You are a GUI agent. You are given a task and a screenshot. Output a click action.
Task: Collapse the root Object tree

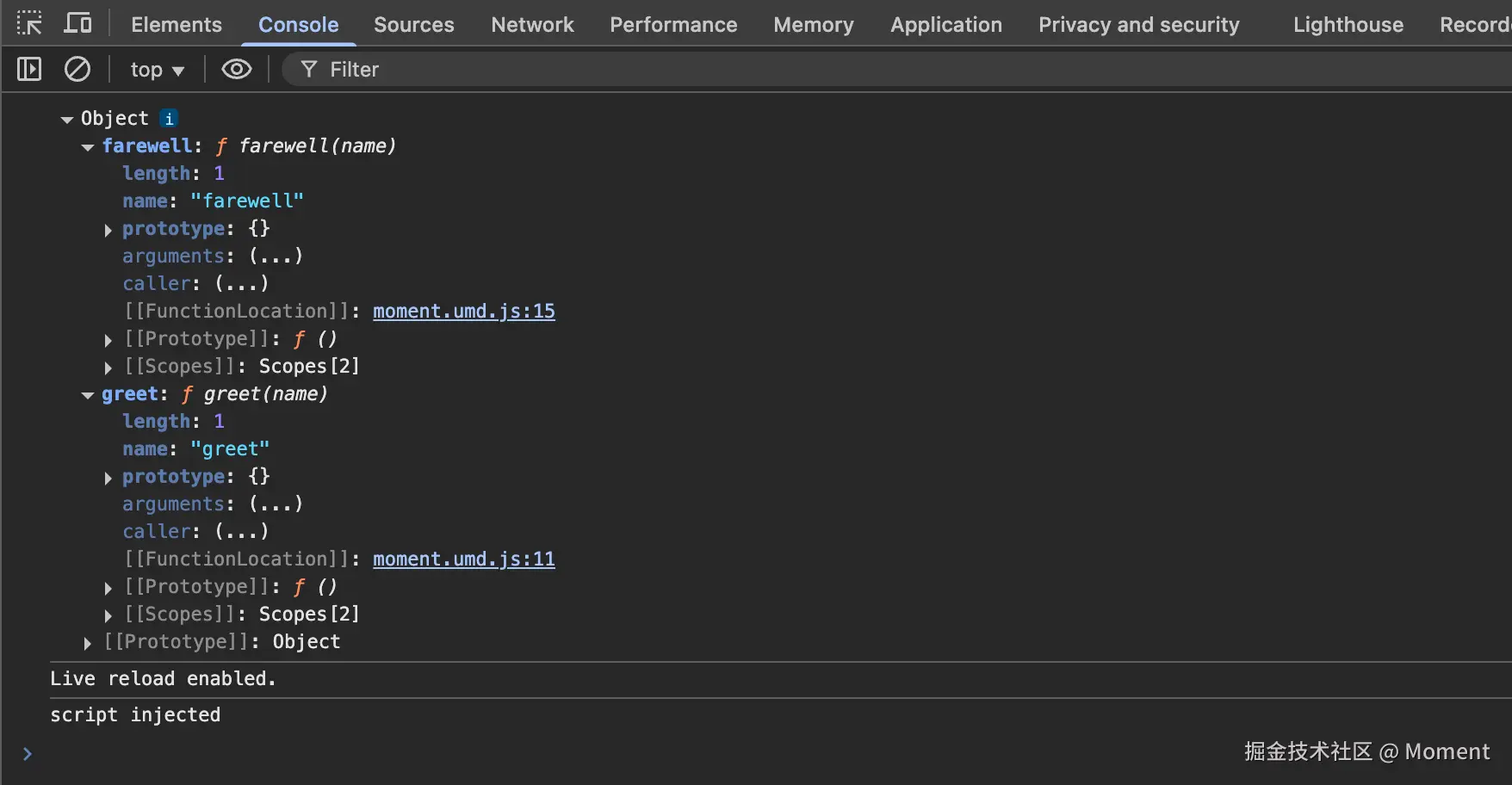(x=67, y=120)
